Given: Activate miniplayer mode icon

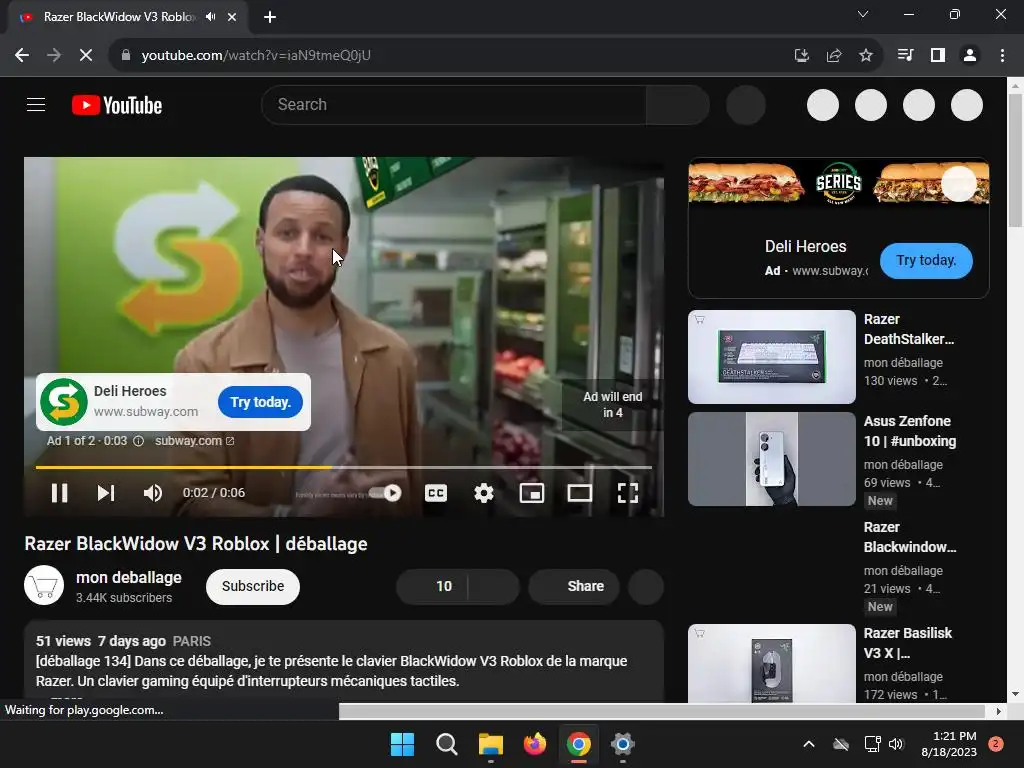Looking at the screenshot, I should click(532, 493).
